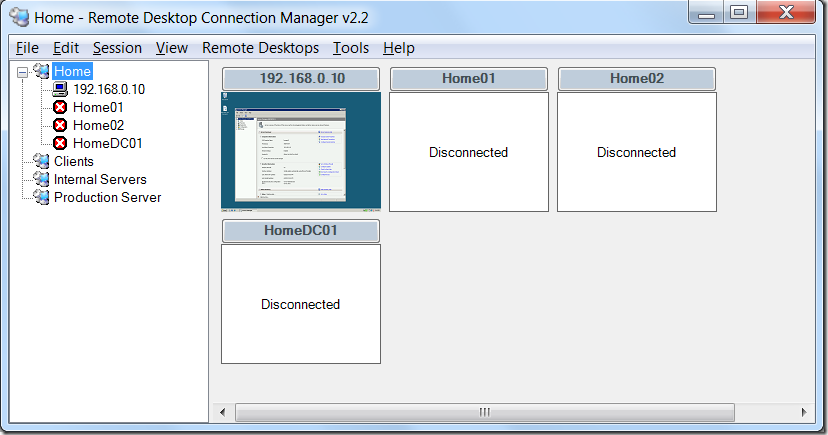Screen dimensions: 828x435
Task: Click the HomeDC01 thumbnail header
Action: pos(301,231)
